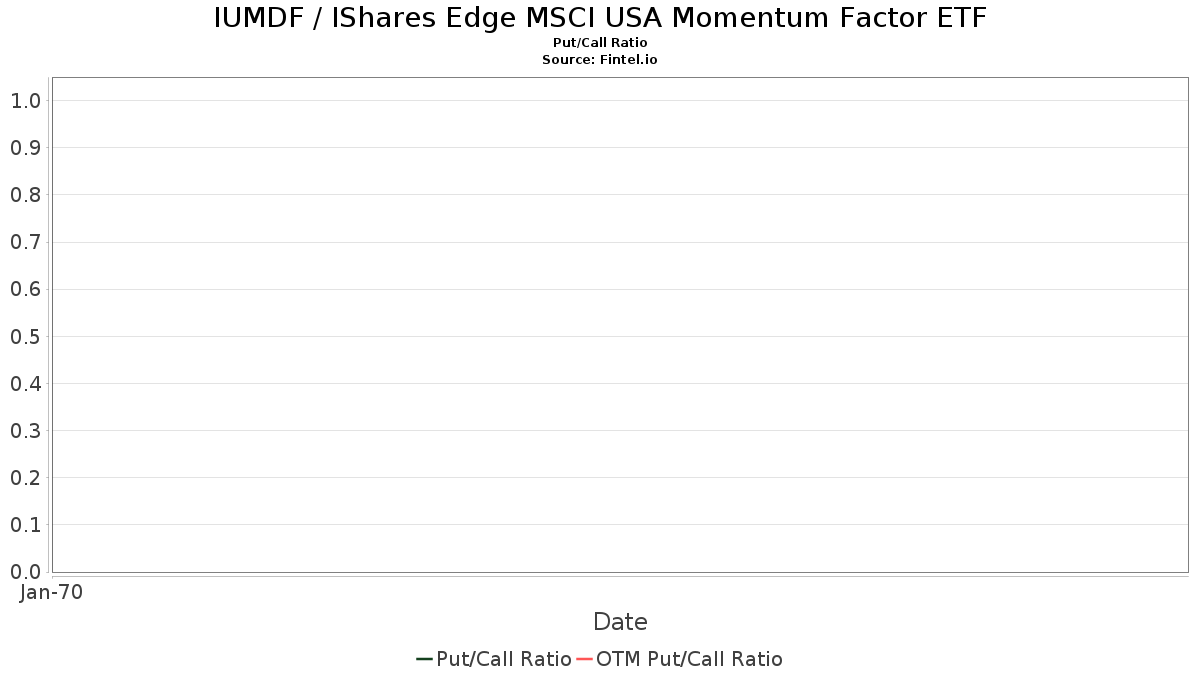
Task: Click the 0.7 y-axis label
Action: pos(25,242)
